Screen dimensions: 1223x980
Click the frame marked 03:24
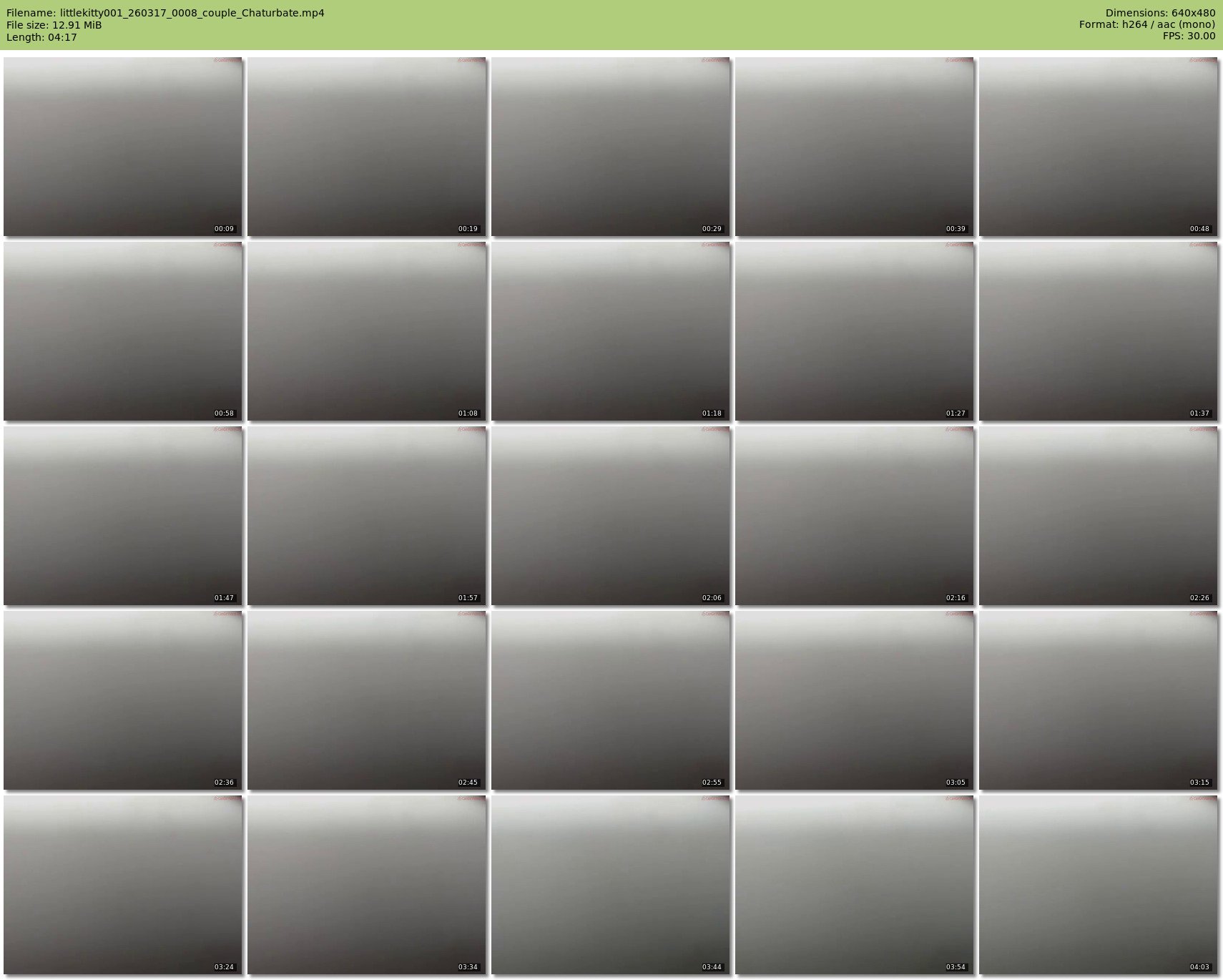(x=123, y=885)
